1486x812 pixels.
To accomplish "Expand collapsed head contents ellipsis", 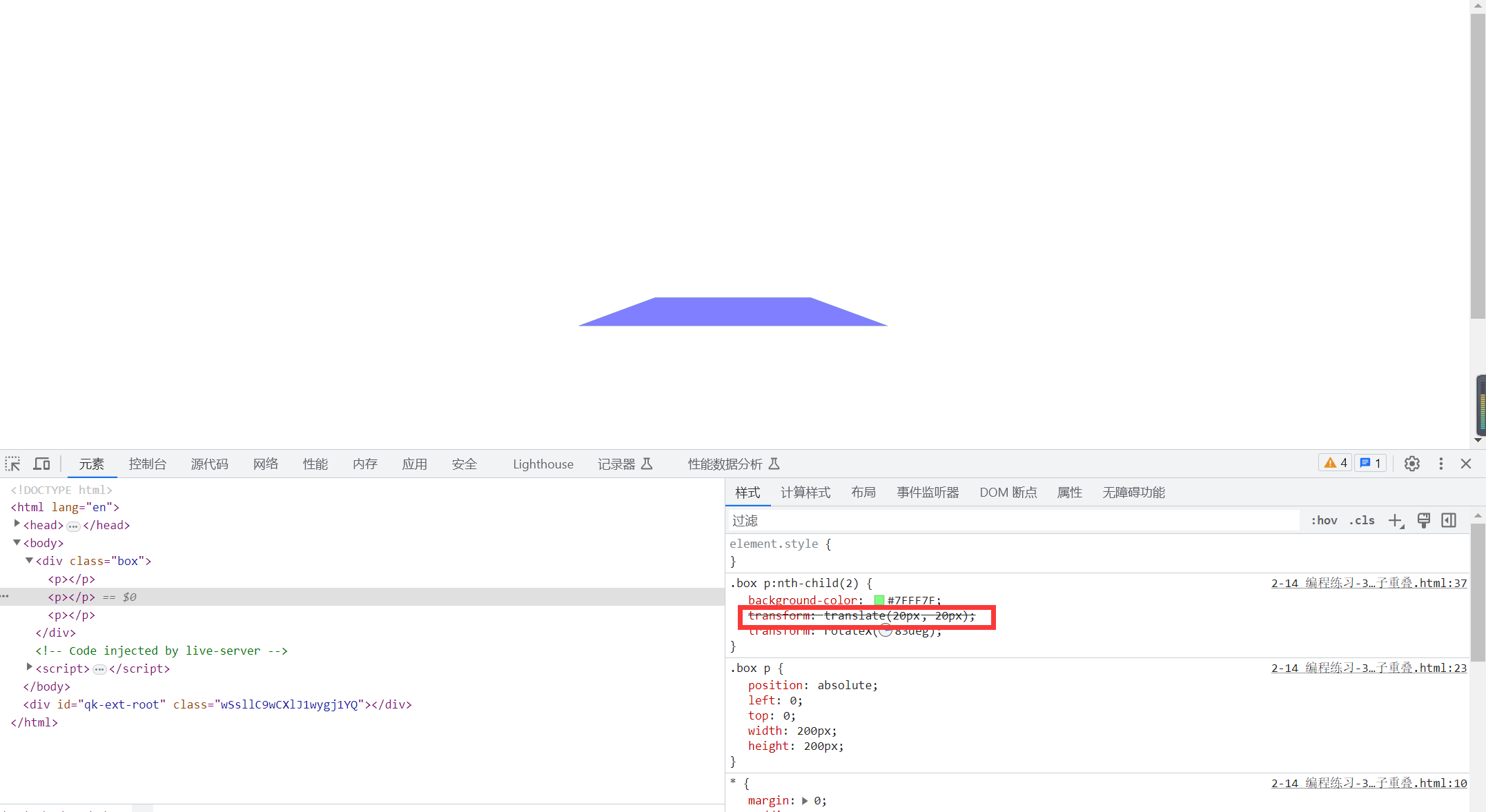I will tap(73, 526).
